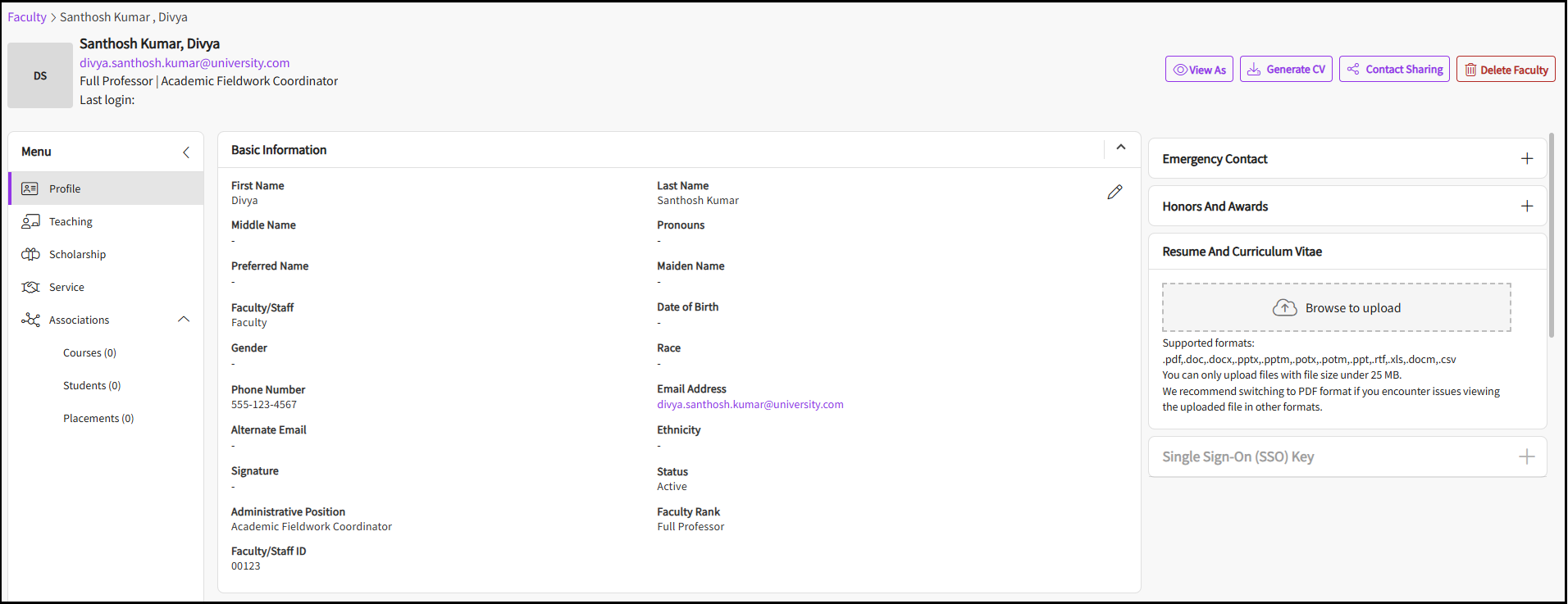Image resolution: width=1568 pixels, height=604 pixels.
Task: Click the plus icon for Single Sign-On Key
Action: [x=1526, y=457]
